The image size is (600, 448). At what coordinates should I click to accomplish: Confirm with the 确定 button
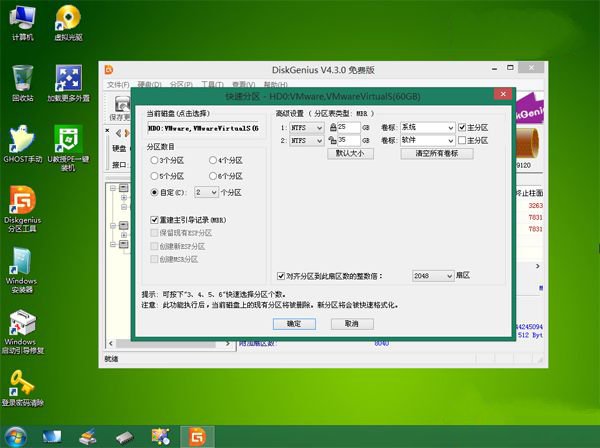click(294, 324)
